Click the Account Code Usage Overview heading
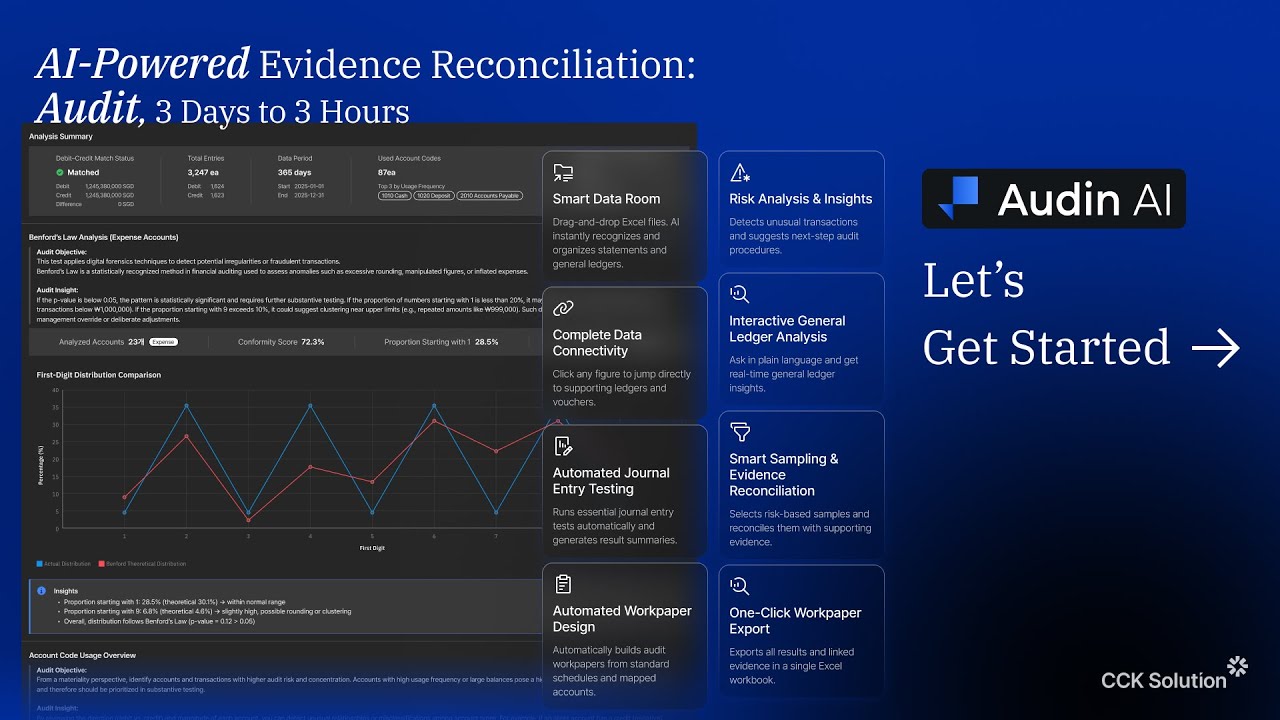The image size is (1280, 720). point(83,655)
